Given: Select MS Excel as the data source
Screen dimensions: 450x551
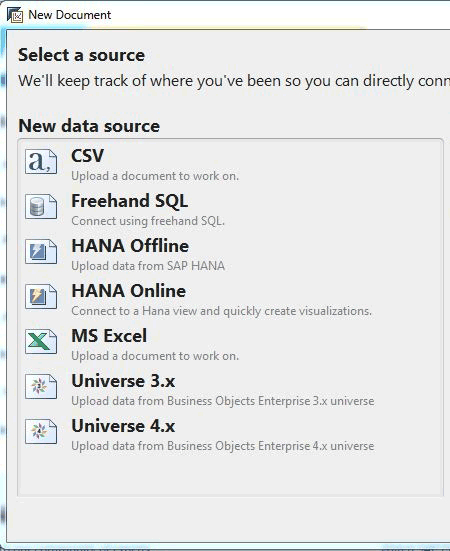Looking at the screenshot, I should (109, 336).
